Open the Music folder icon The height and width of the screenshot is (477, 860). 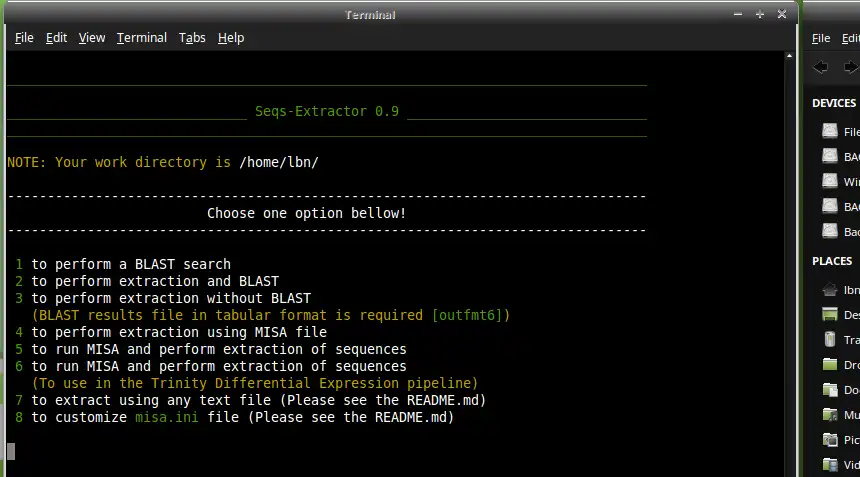pos(830,414)
